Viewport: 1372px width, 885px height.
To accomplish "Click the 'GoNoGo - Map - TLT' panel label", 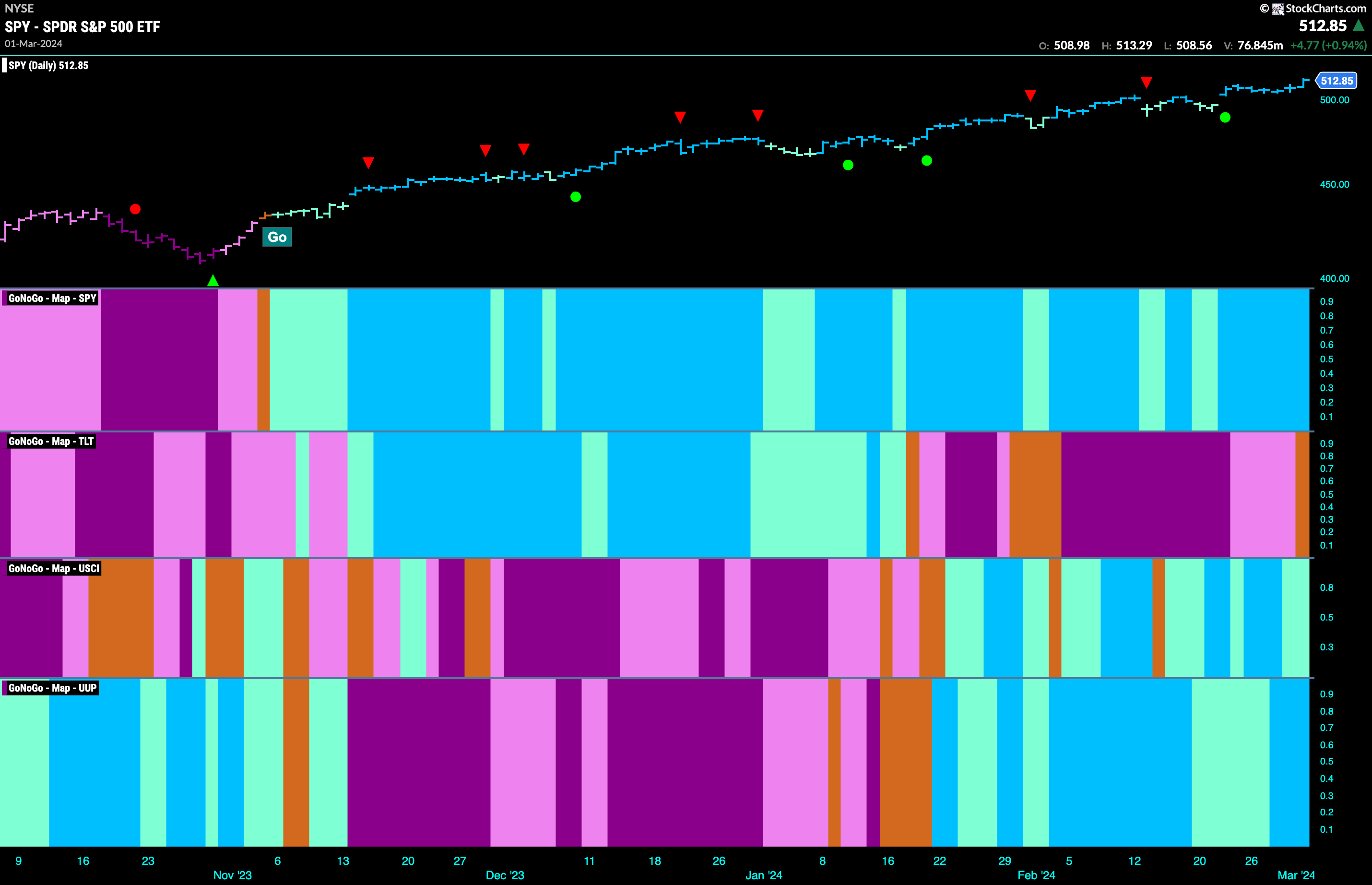I will point(50,442).
